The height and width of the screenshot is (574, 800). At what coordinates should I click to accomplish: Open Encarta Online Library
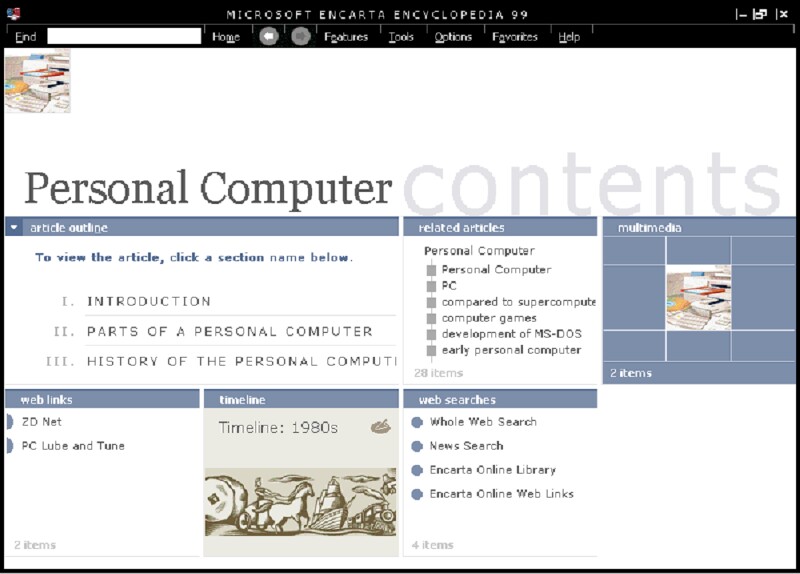point(492,470)
